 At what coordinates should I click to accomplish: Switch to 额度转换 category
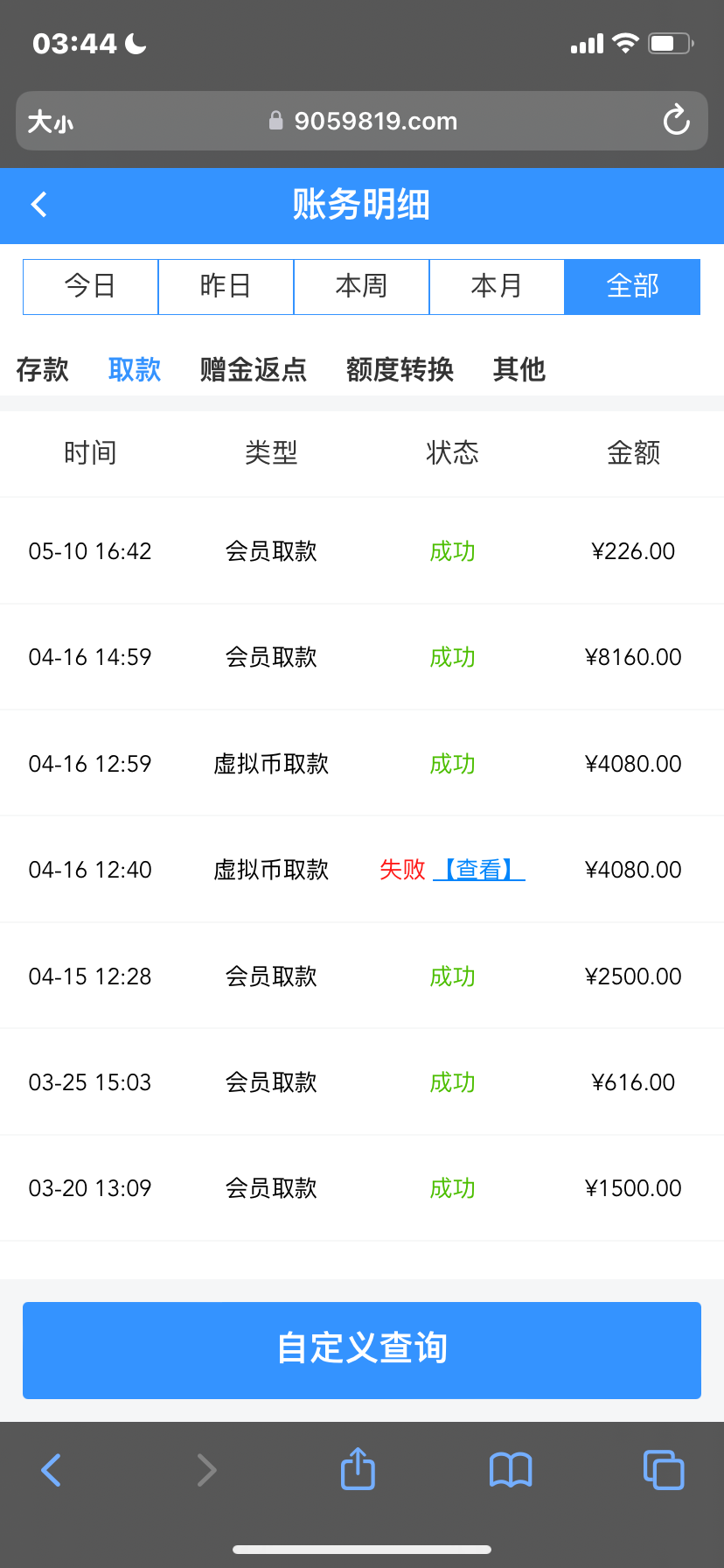coord(400,369)
